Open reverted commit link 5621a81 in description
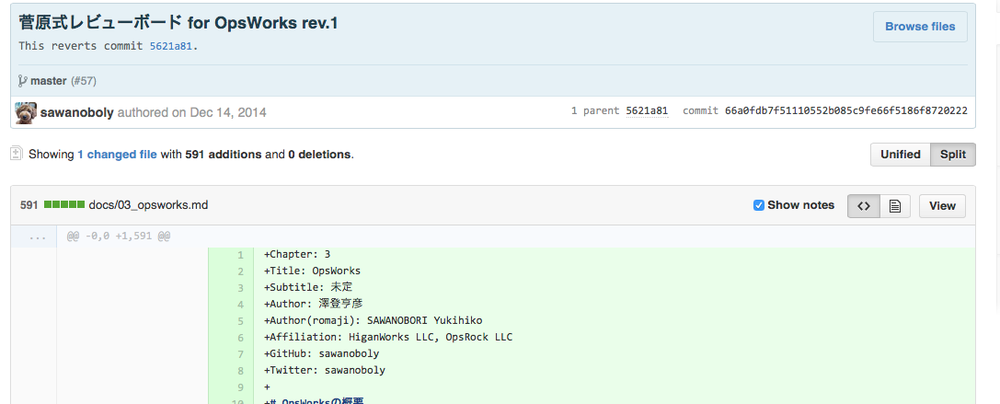Screen dimensions: 1000x404 click(x=171, y=46)
